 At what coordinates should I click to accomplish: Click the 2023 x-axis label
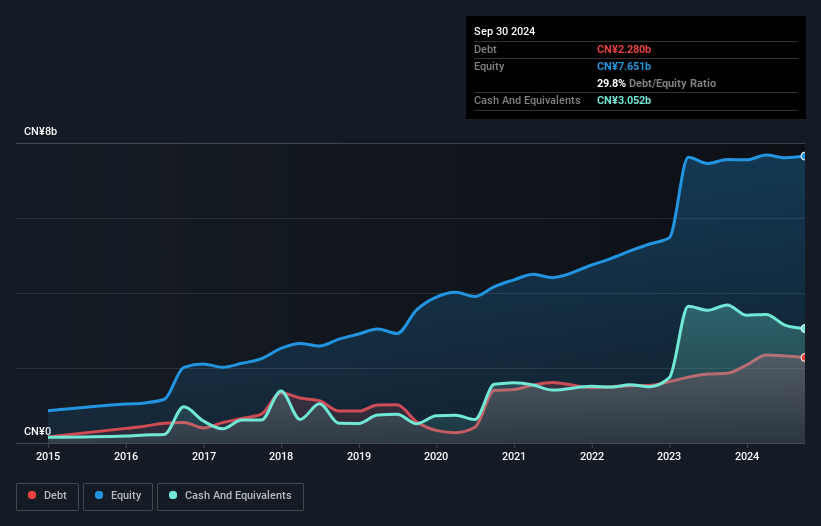coord(669,456)
